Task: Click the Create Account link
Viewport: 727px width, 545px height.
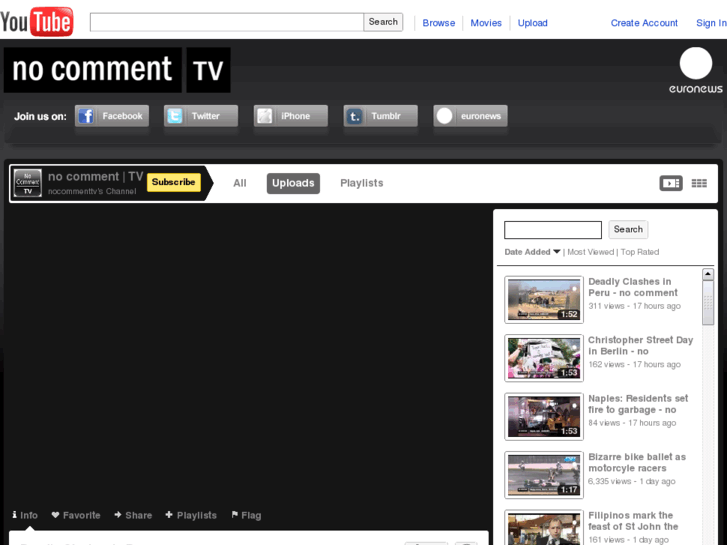Action: click(644, 23)
